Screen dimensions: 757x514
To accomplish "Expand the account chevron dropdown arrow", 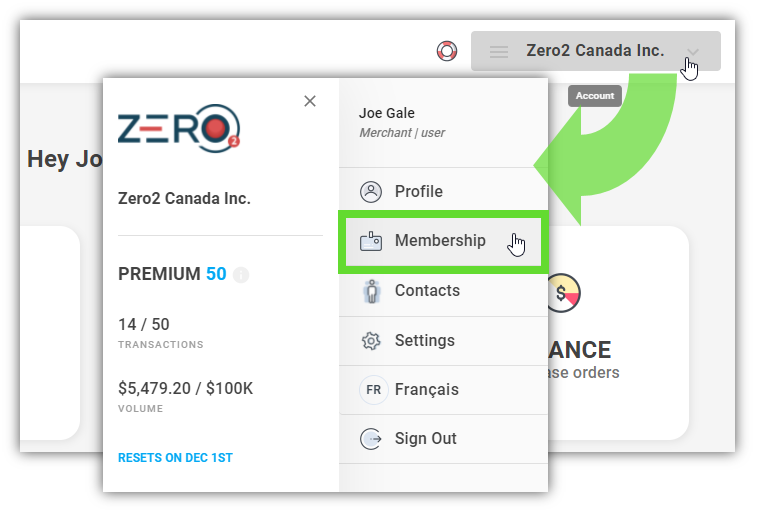I will click(693, 52).
